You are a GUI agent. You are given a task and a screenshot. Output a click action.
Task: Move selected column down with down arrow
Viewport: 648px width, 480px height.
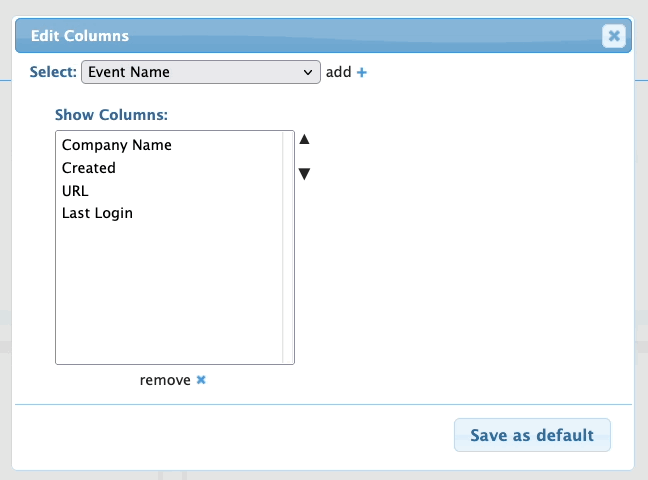tap(305, 174)
